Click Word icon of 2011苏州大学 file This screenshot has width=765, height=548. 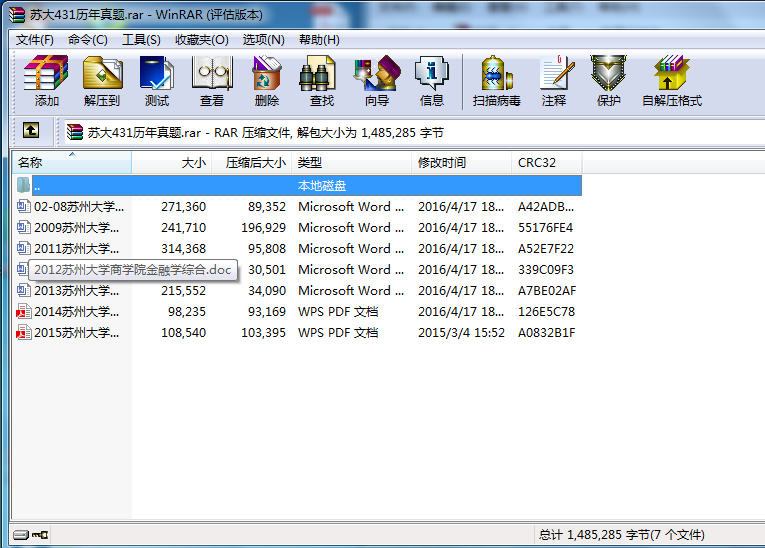coord(23,248)
